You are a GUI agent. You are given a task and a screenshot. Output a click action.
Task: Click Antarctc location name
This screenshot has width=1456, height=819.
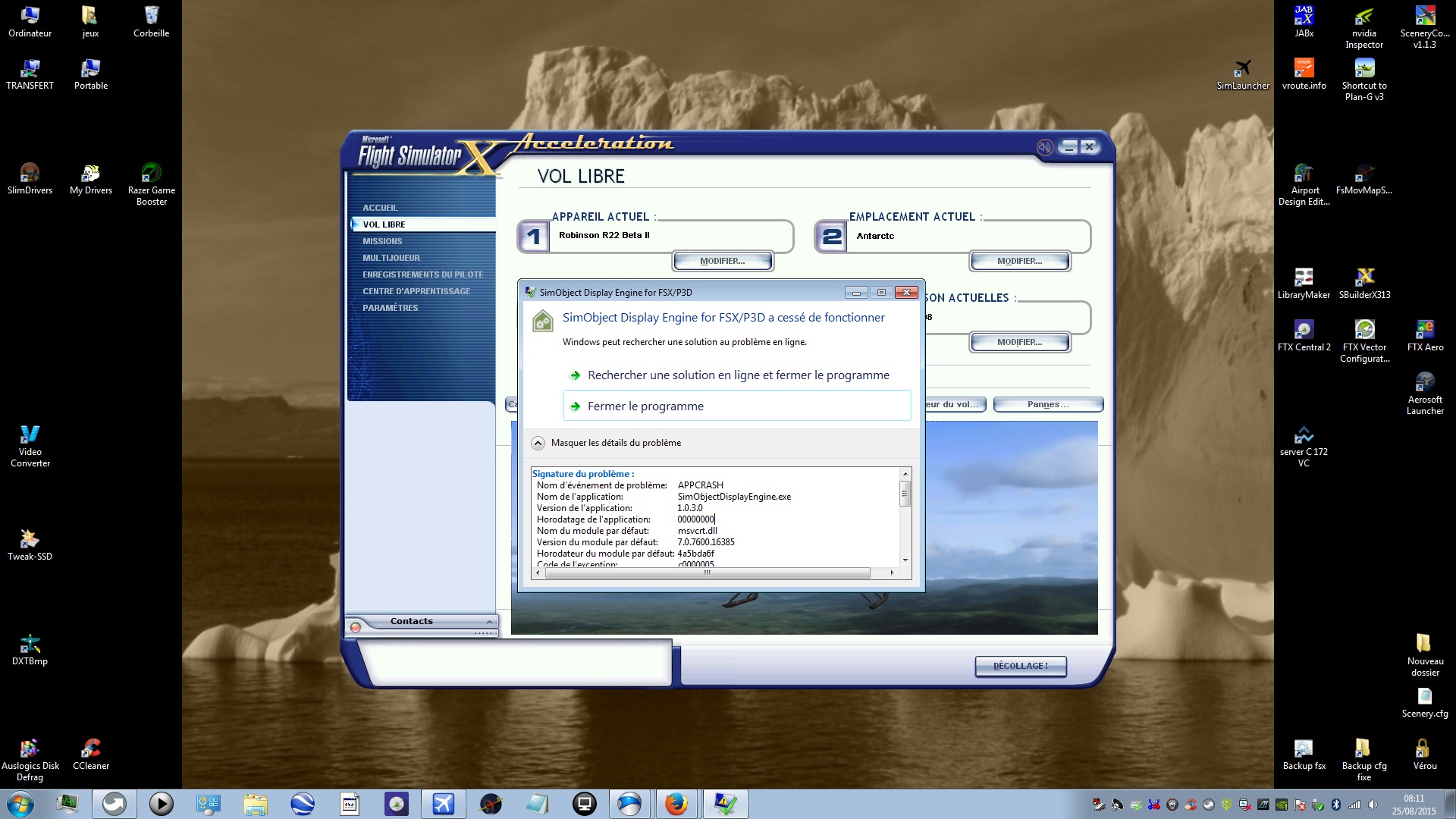pos(875,236)
